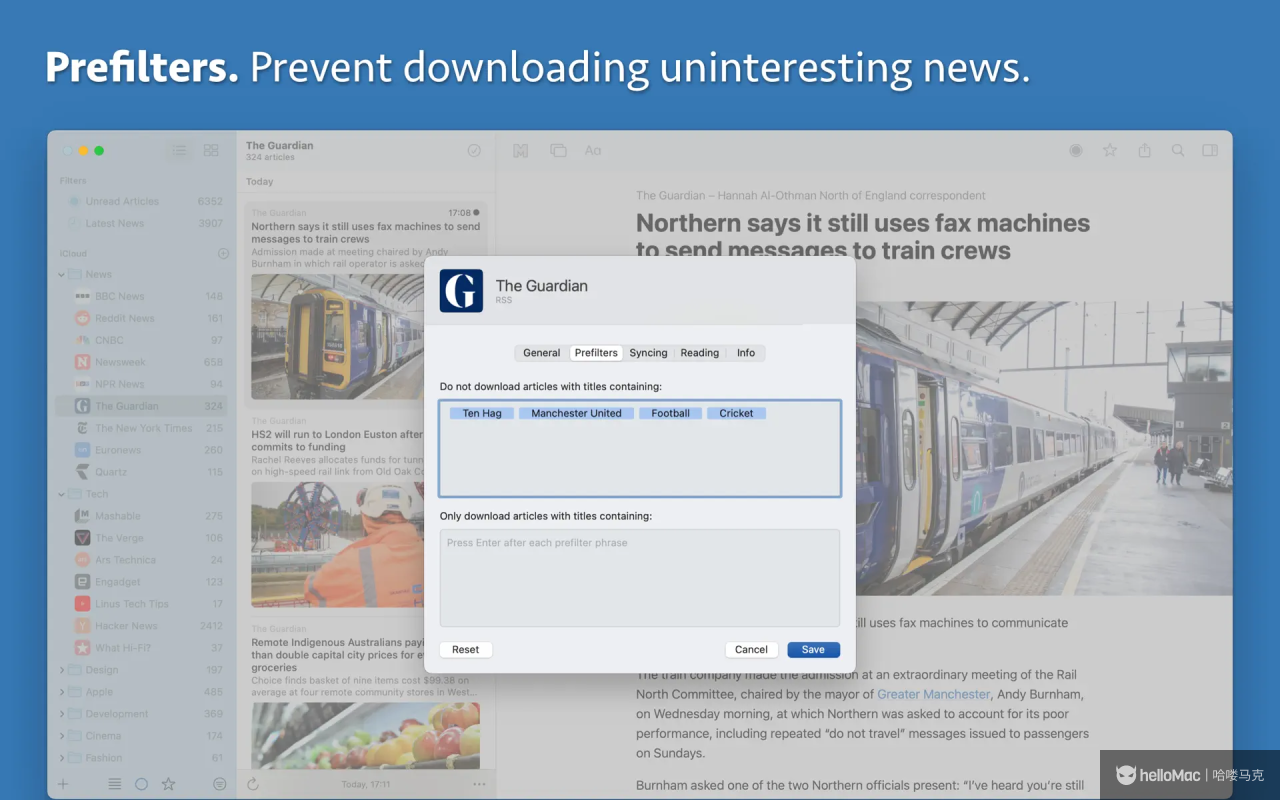Click the Reset button
This screenshot has width=1280, height=800.
click(x=465, y=650)
